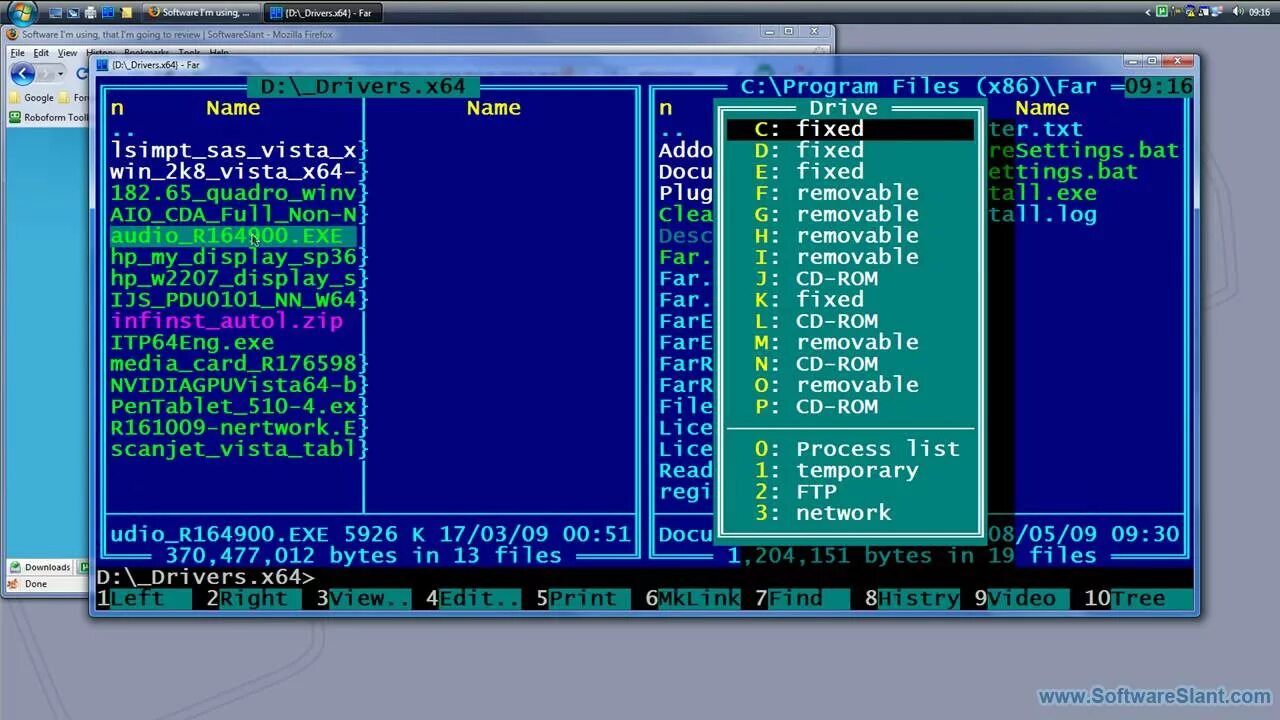Click the 1 Left function key

144,598
